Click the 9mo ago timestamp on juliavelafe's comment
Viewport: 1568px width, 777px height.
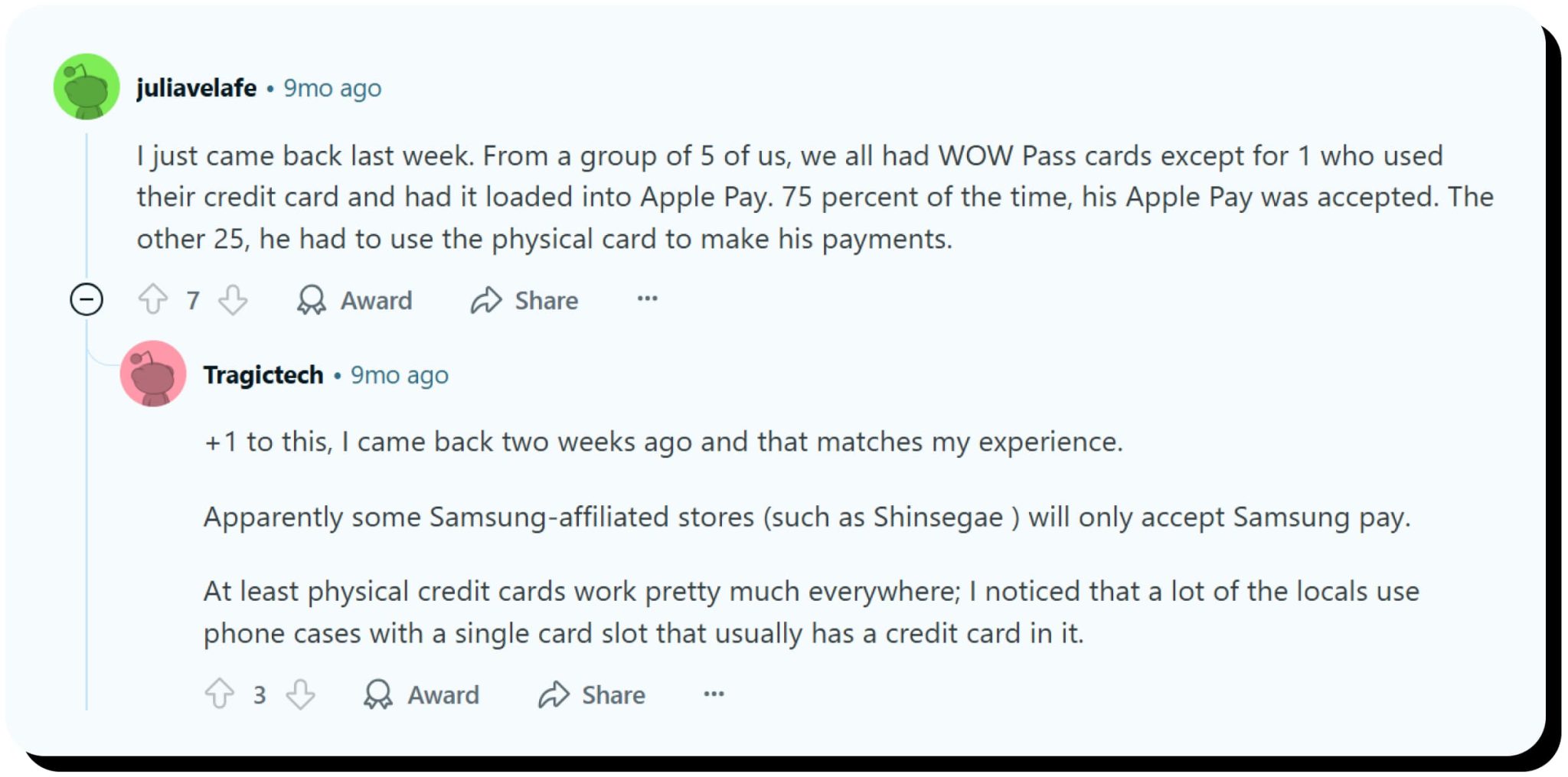(333, 87)
